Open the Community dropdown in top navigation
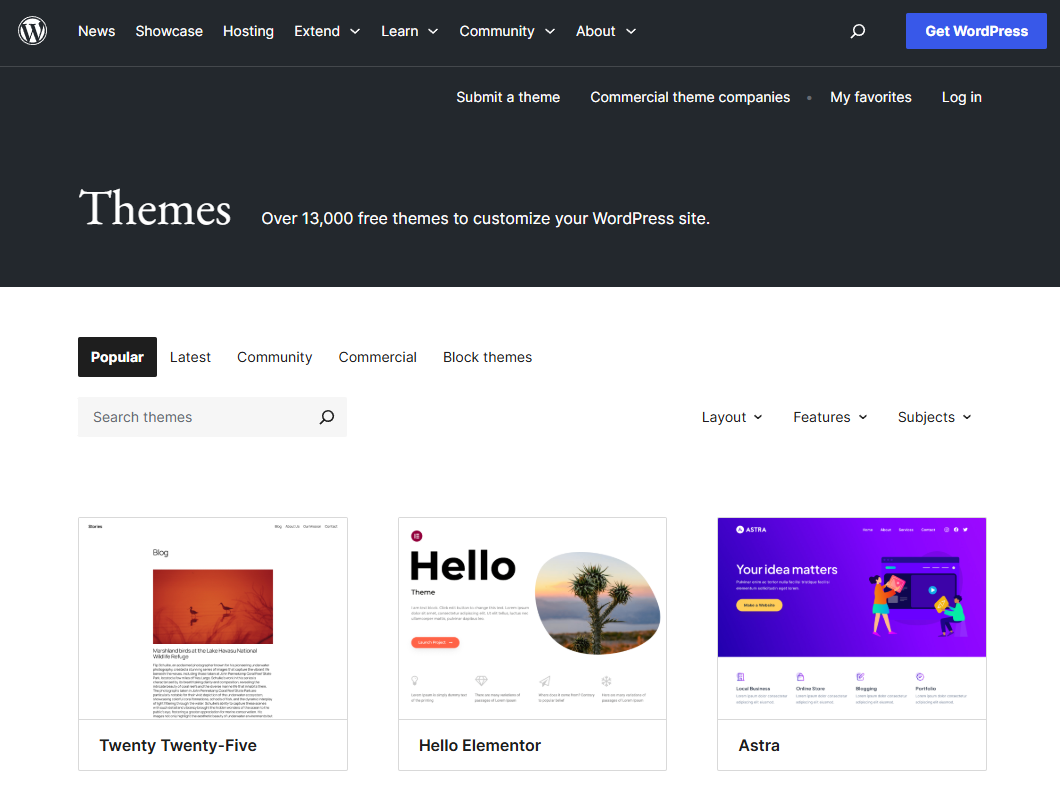Screen dimensions: 1060x792 [x=506, y=31]
